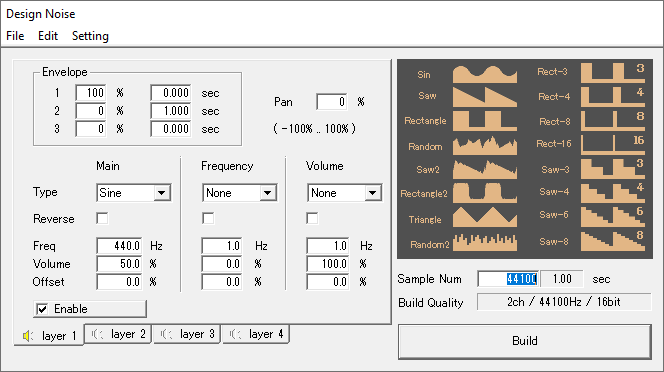Viewport: 664px width, 372px height.
Task: Pick the Random waveform preset icon
Action: pyautogui.click(x=485, y=146)
